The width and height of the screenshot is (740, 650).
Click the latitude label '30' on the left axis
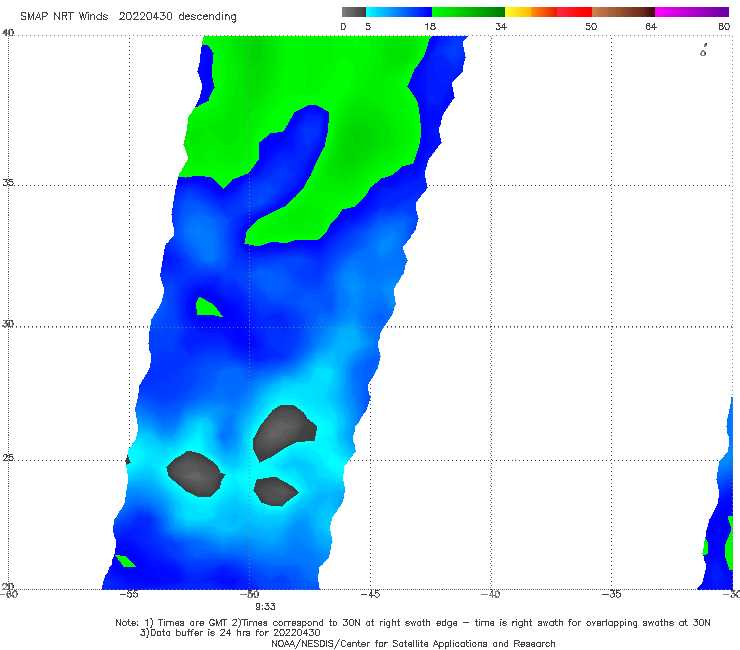(8, 324)
